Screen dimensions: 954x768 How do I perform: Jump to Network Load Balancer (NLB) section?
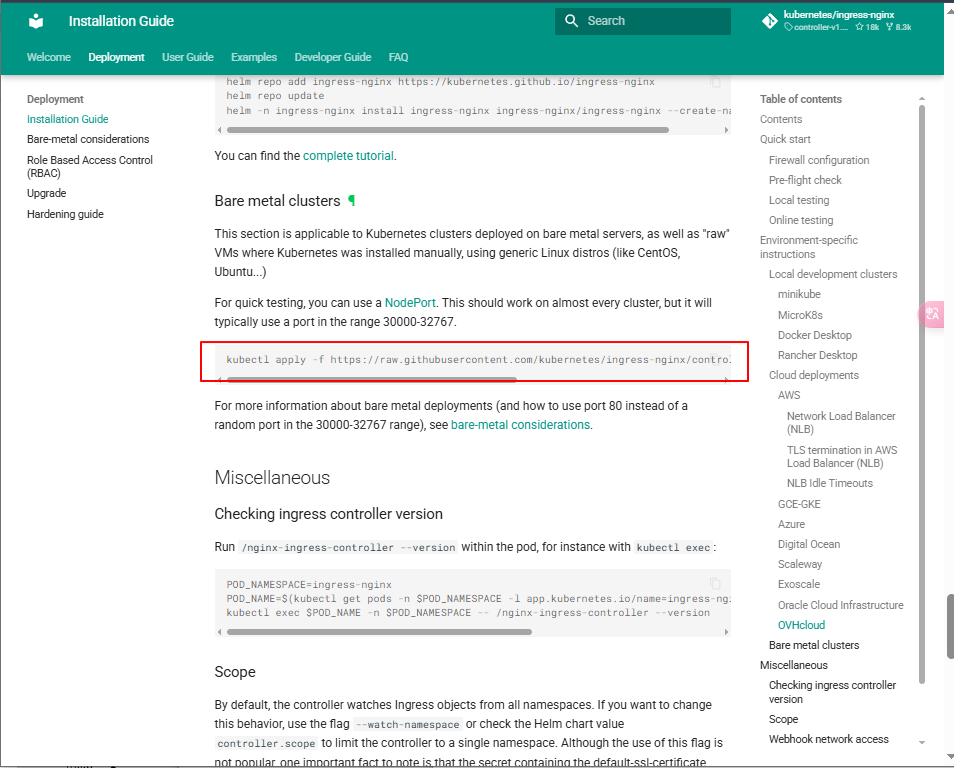pos(841,422)
